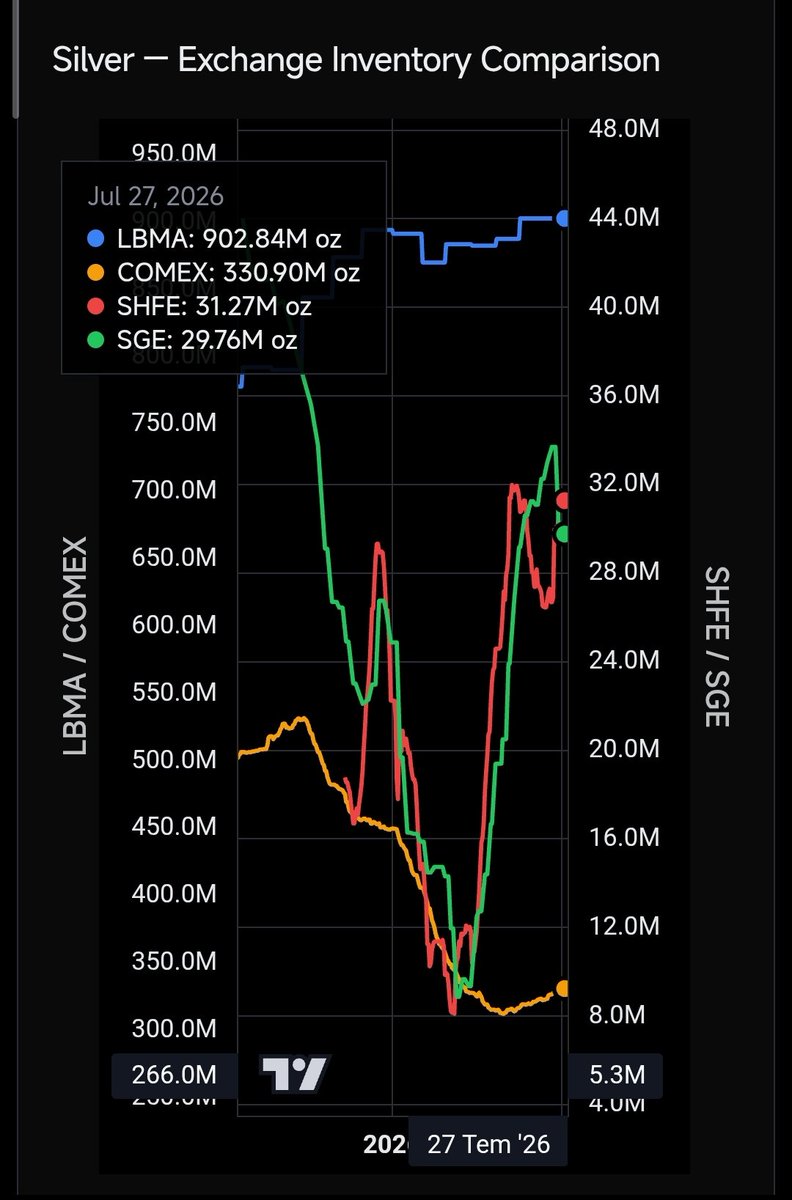Click the 400.0M left axis label

(174, 893)
